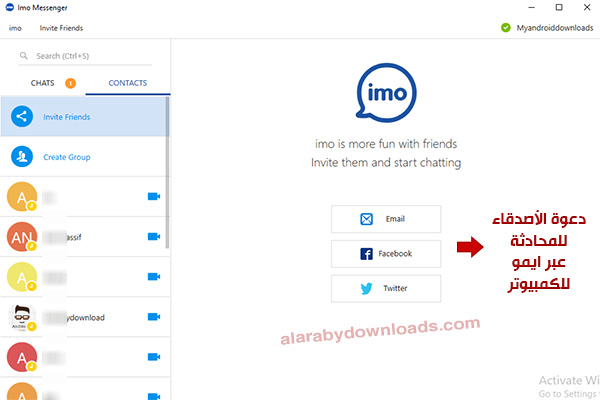Click the contact name ending 'assif'
The width and height of the screenshot is (600, 400).
(x=62, y=237)
